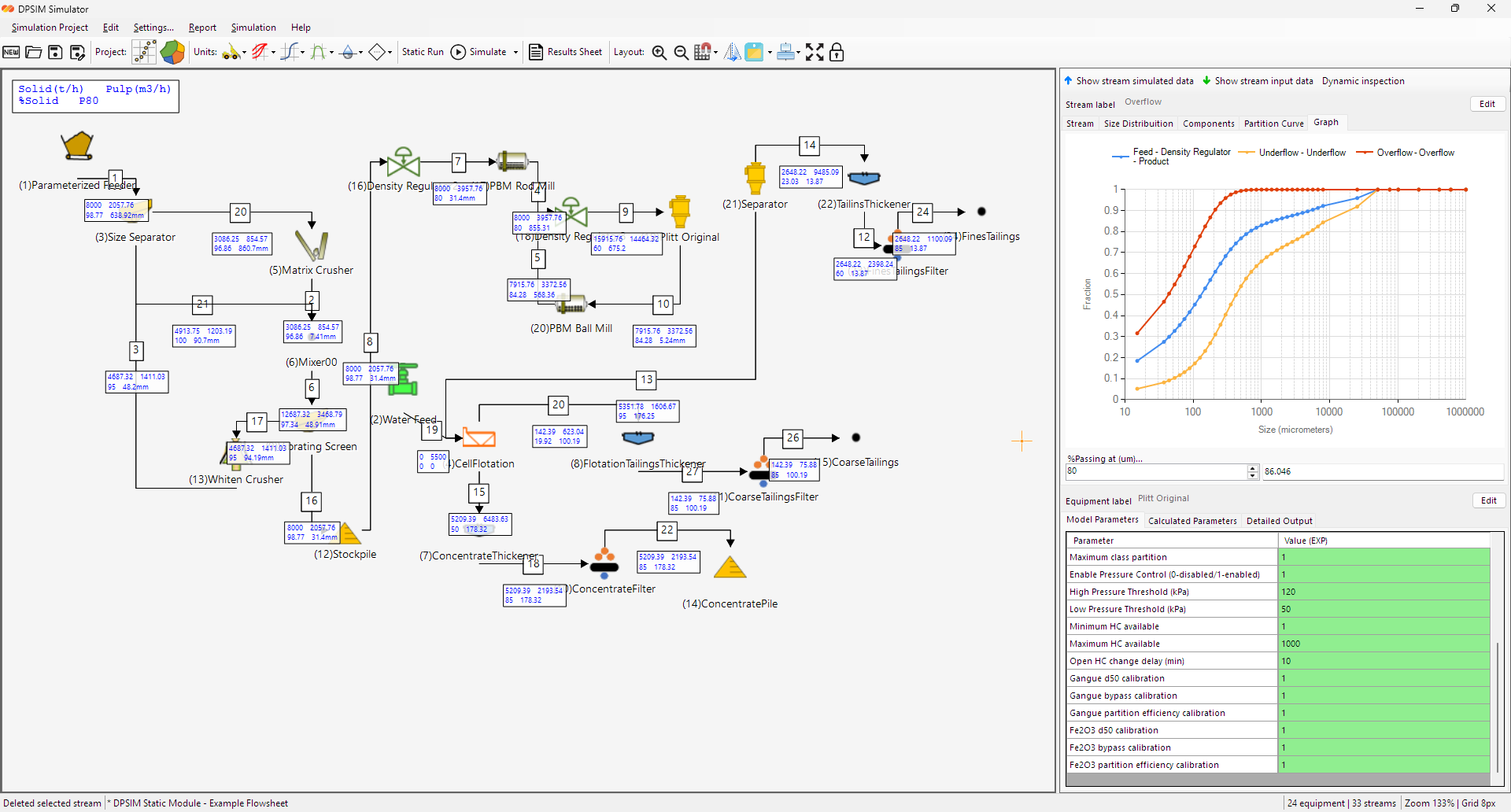Open the project scatter plot icon
Viewport: 1511px width, 812px height.
pyautogui.click(x=145, y=52)
